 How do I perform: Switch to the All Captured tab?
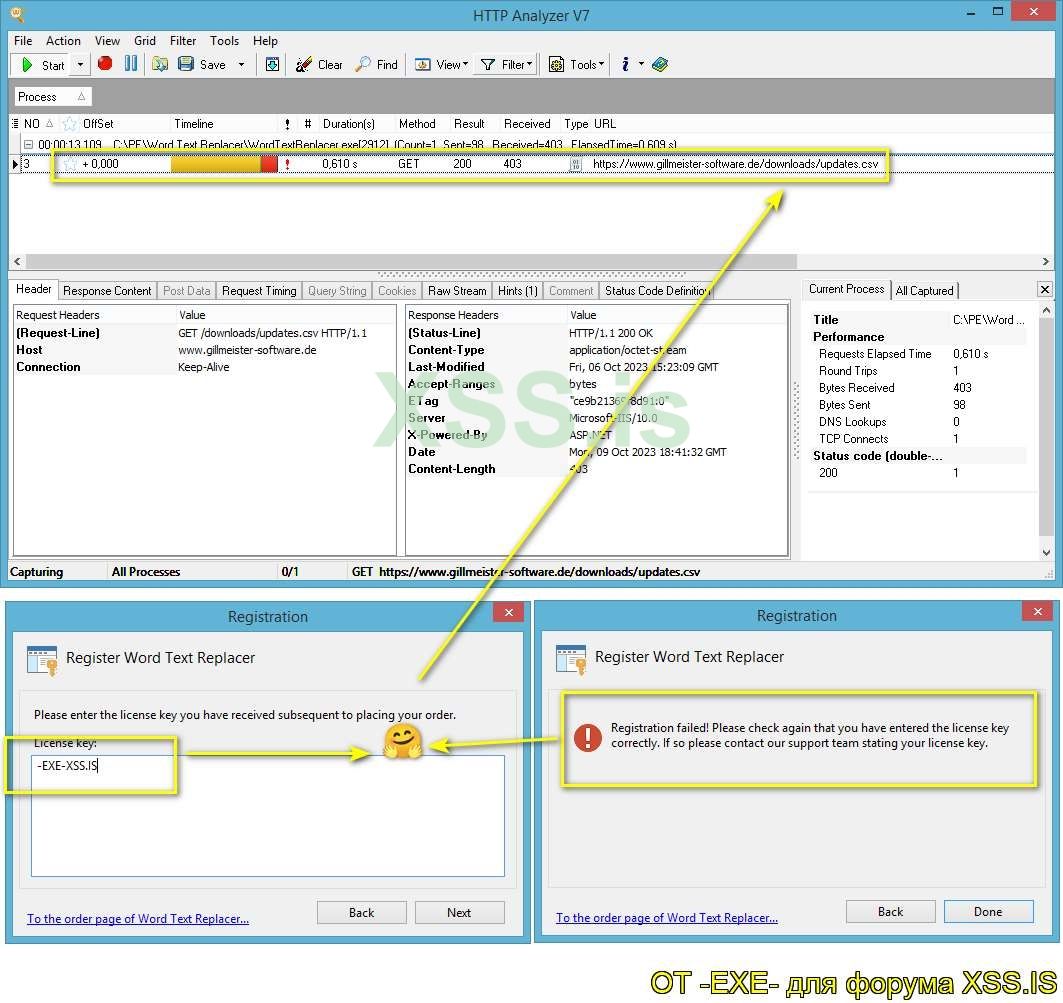click(924, 291)
